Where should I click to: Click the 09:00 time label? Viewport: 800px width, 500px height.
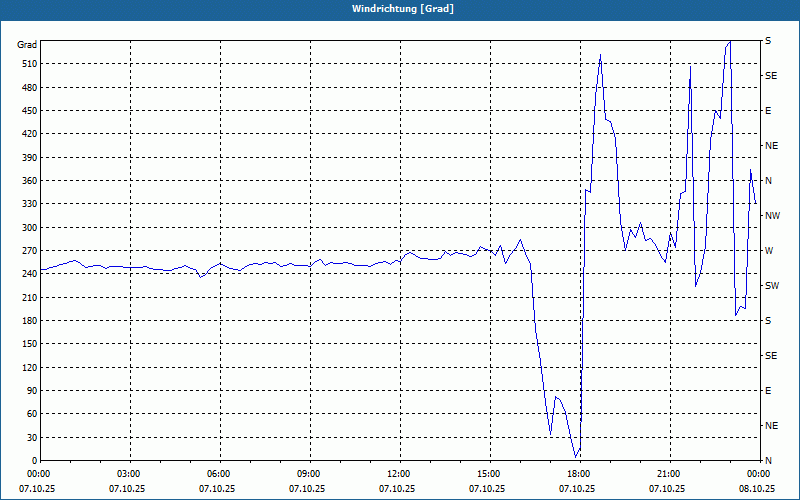tap(310, 473)
